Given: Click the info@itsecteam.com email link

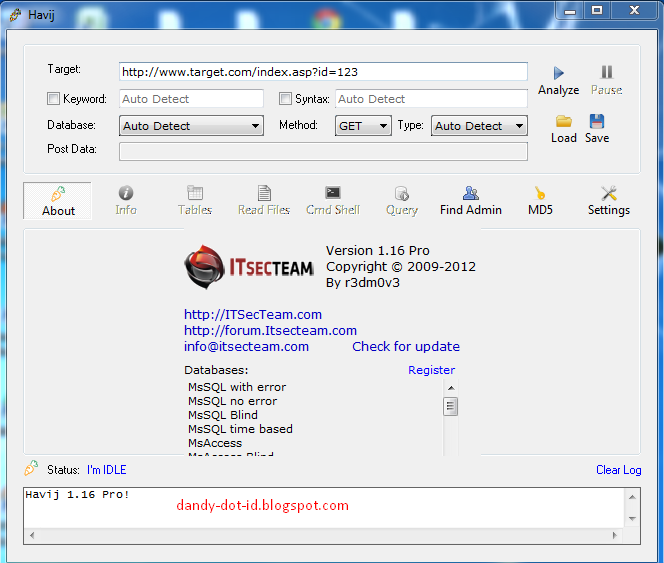Looking at the screenshot, I should (246, 347).
